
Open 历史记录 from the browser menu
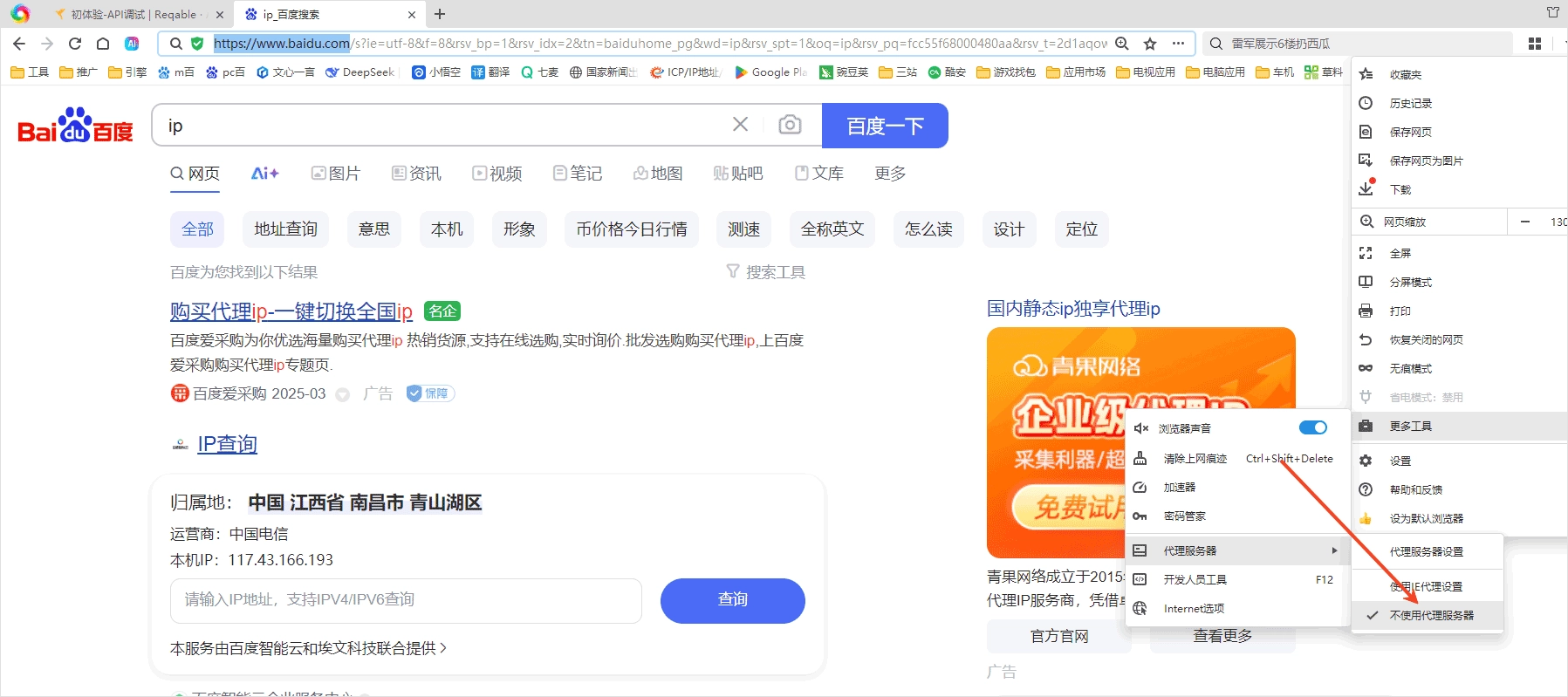click(1410, 103)
